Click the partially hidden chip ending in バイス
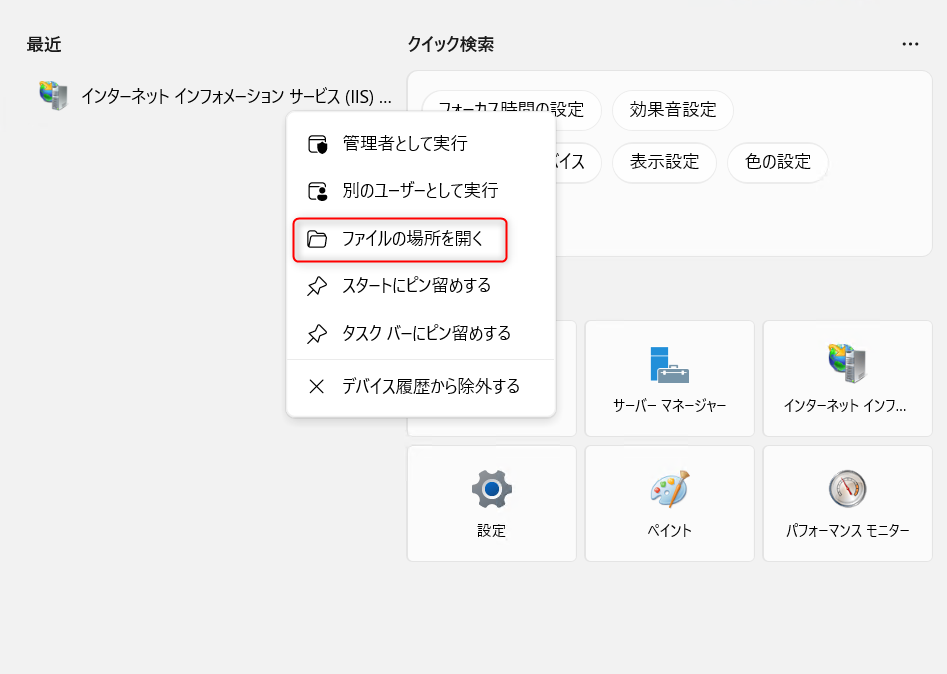The image size is (947, 674). (576, 162)
